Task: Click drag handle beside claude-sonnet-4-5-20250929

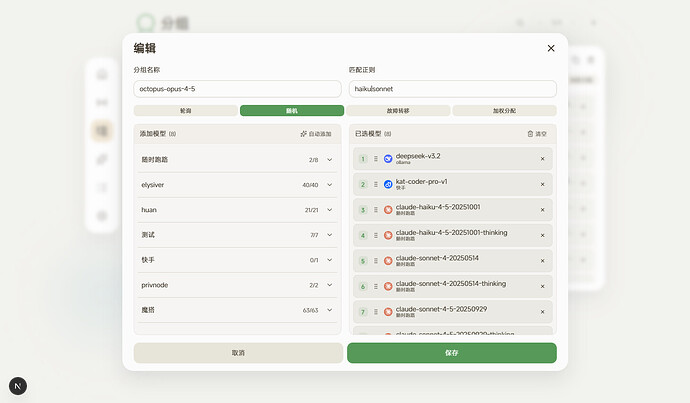Action: pos(376,312)
